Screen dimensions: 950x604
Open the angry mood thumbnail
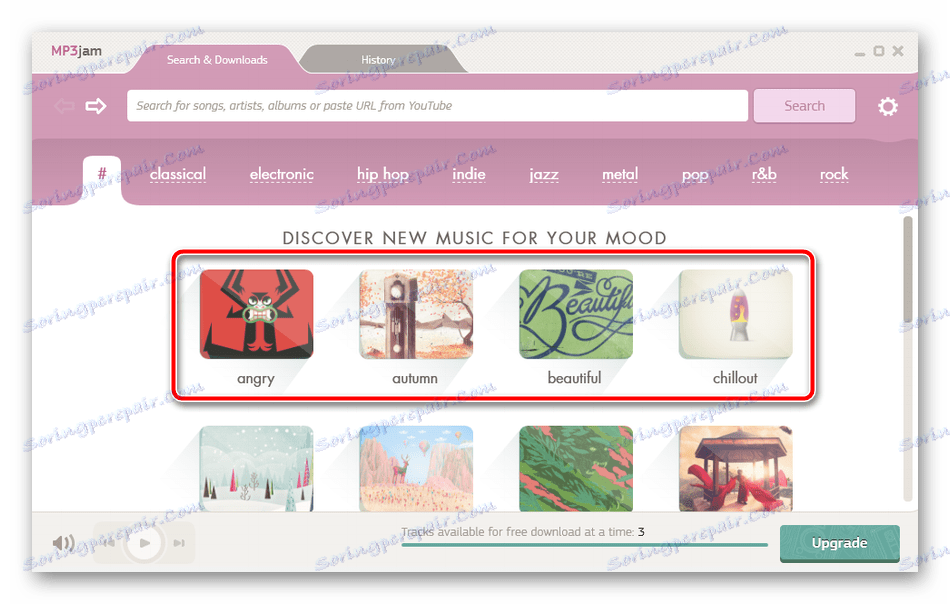256,314
